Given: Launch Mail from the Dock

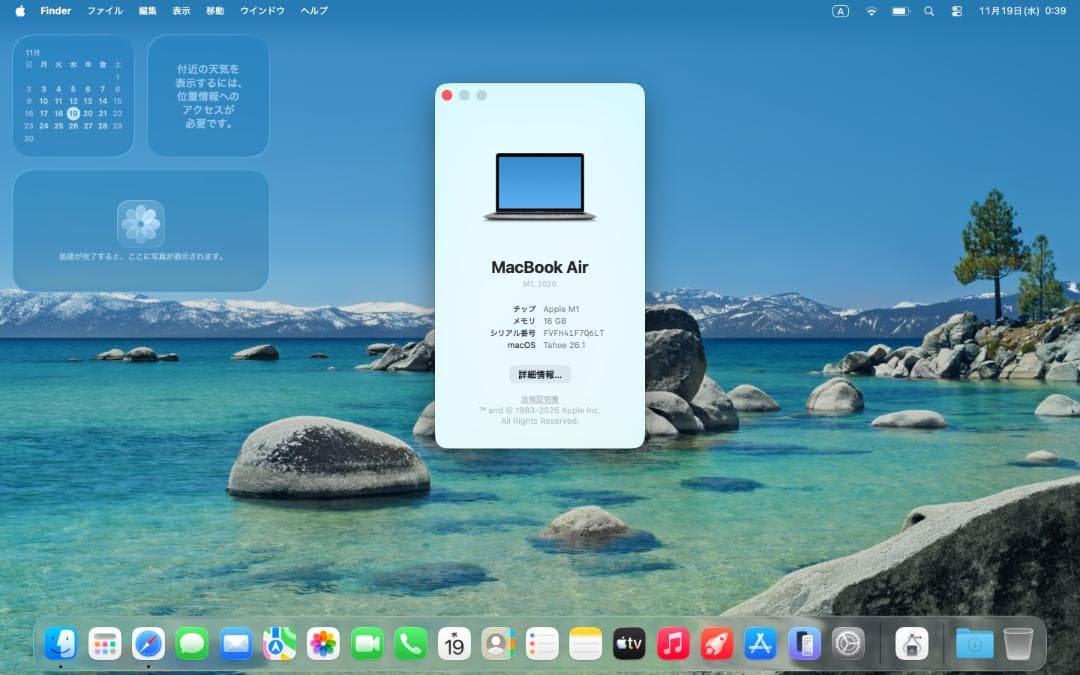Looking at the screenshot, I should 237,643.
